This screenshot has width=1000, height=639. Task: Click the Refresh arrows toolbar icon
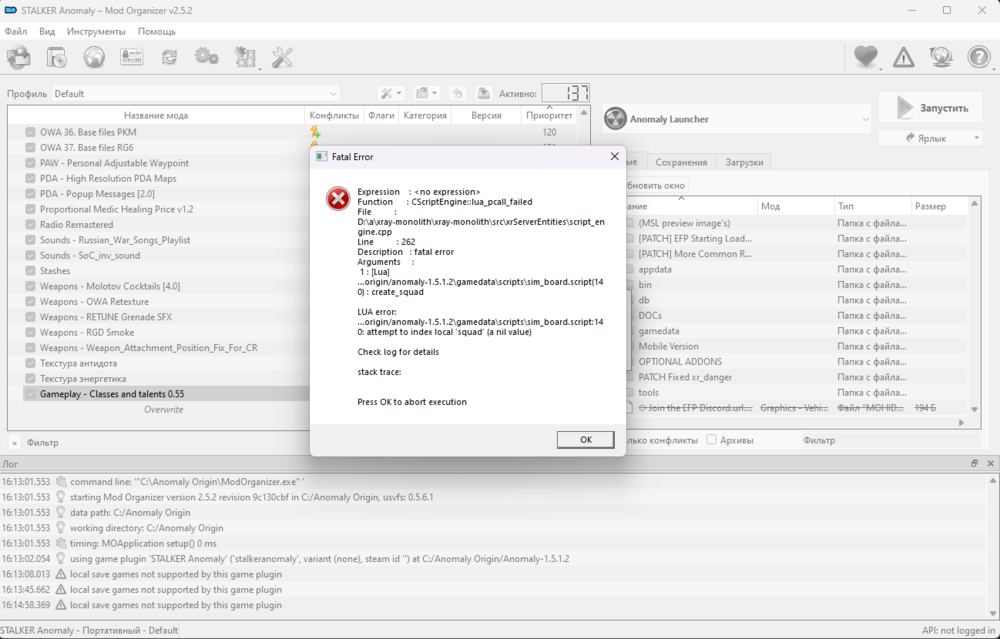click(x=169, y=58)
